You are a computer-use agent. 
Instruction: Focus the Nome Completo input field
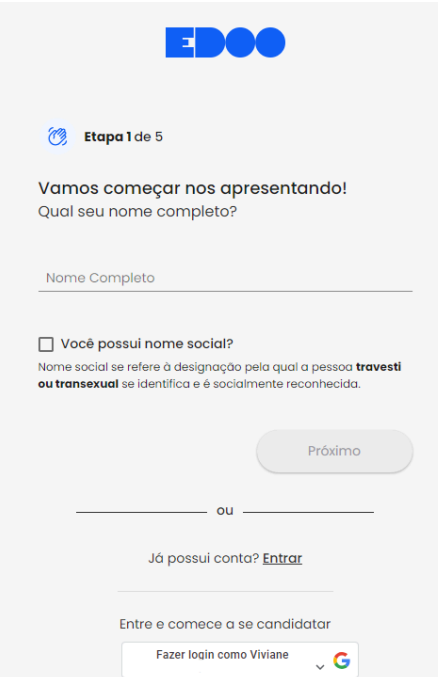click(225, 278)
